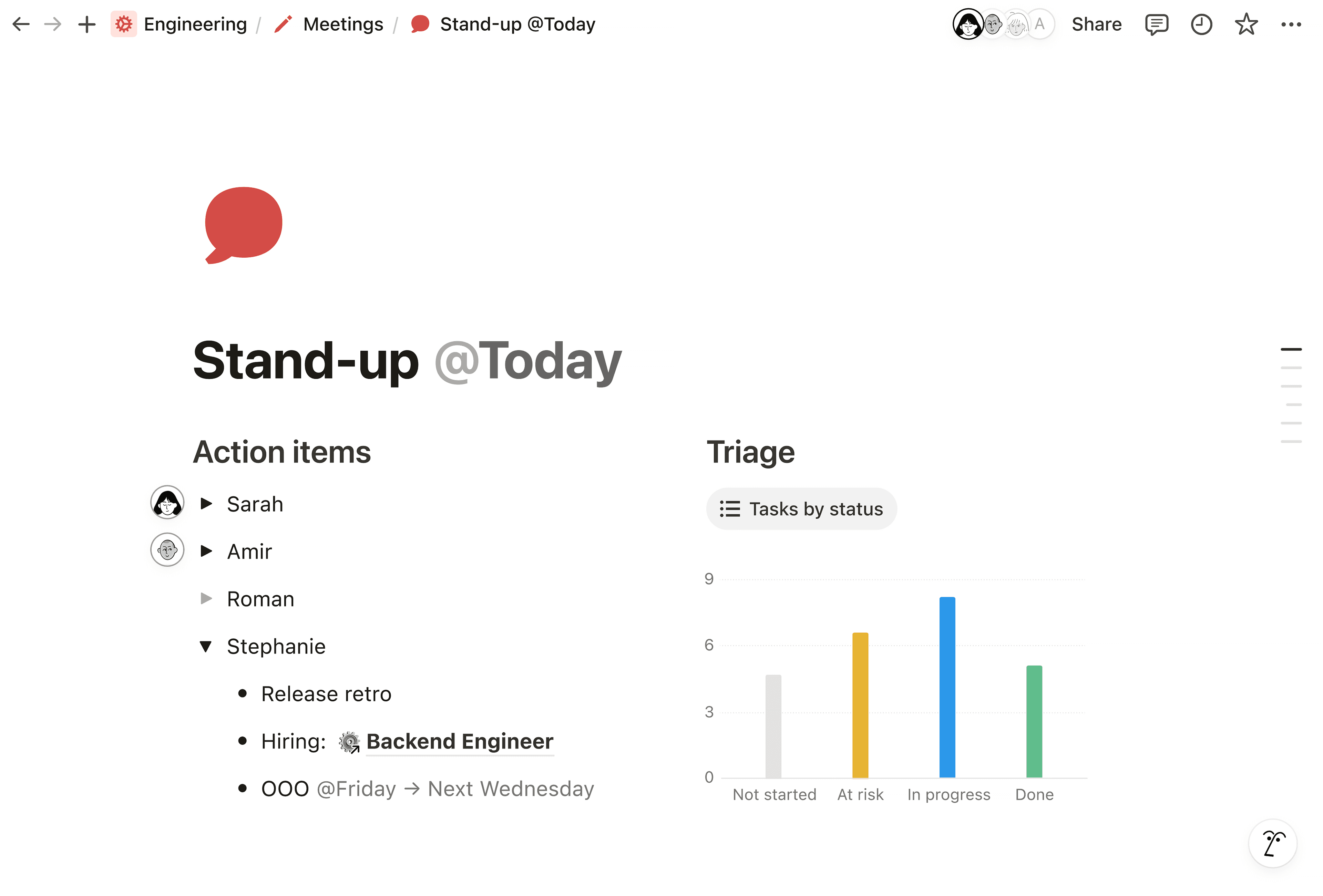Image resolution: width=1323 pixels, height=896 pixels.
Task: Go to Engineering in breadcrumb
Action: (x=195, y=24)
